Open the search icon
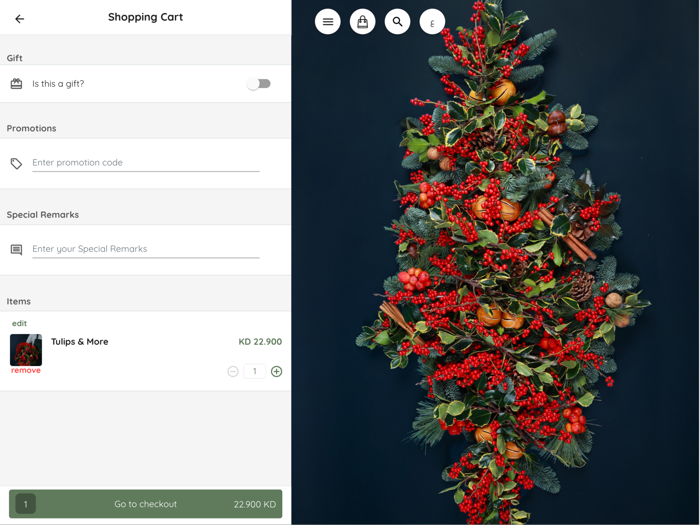This screenshot has width=700, height=525. (x=397, y=21)
